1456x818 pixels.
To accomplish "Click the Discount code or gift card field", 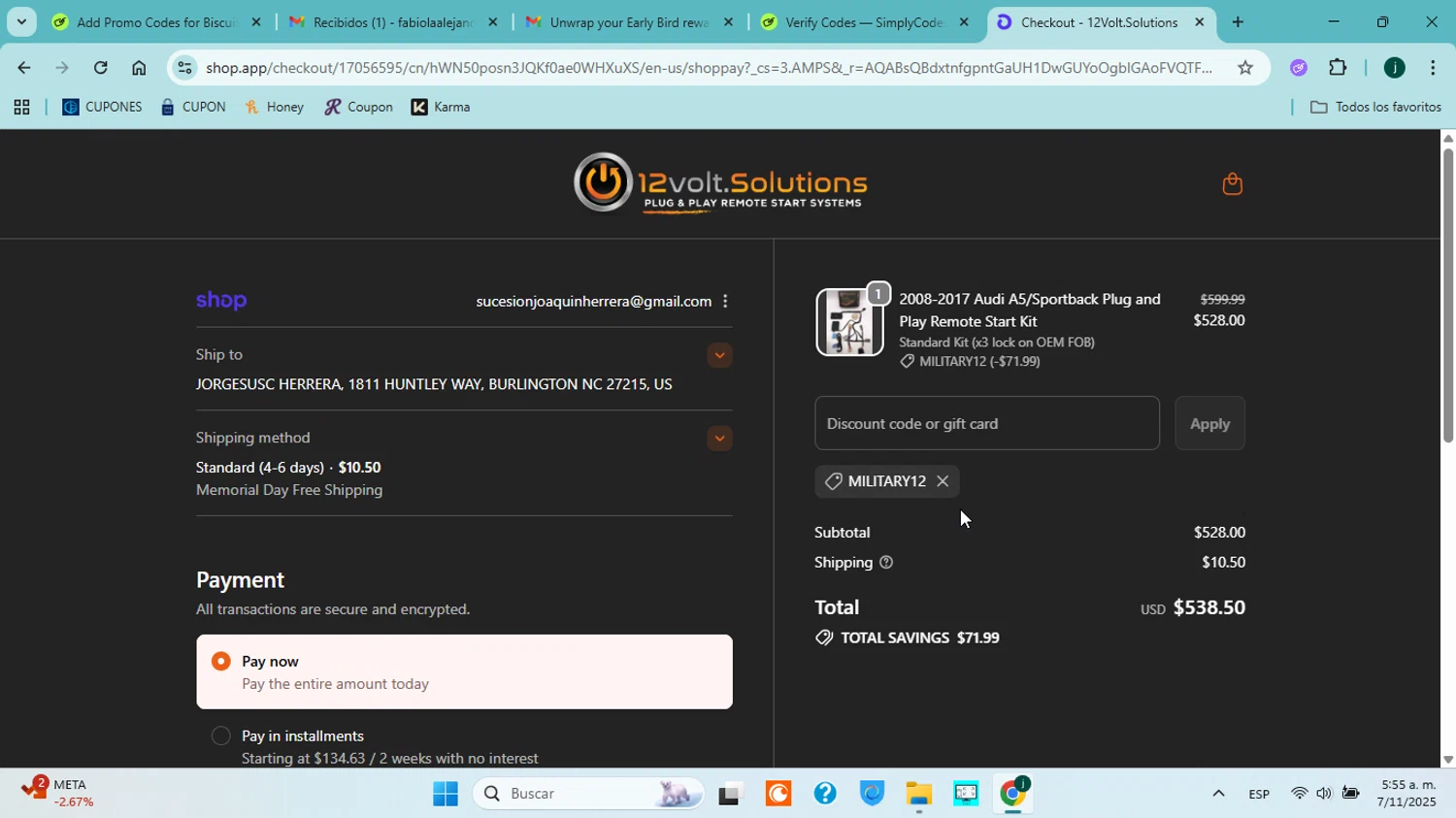I will click(x=987, y=423).
